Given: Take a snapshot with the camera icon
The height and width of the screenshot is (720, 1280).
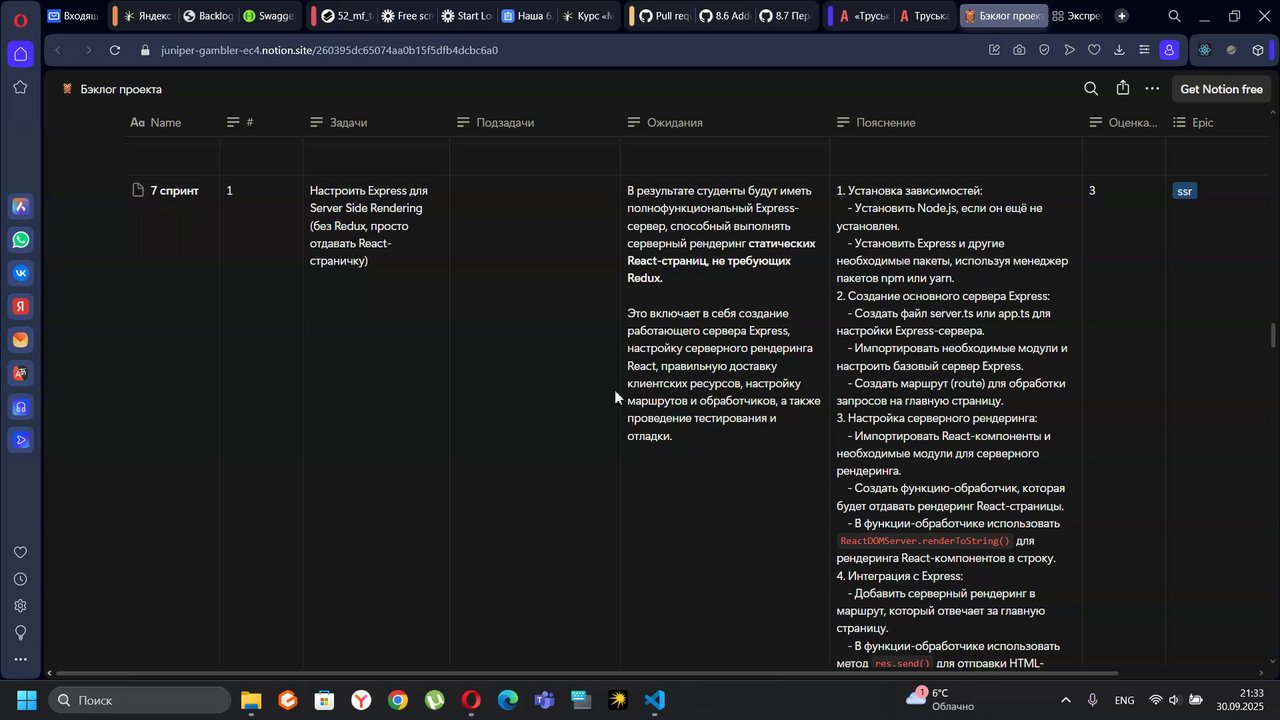Looking at the screenshot, I should (1019, 50).
